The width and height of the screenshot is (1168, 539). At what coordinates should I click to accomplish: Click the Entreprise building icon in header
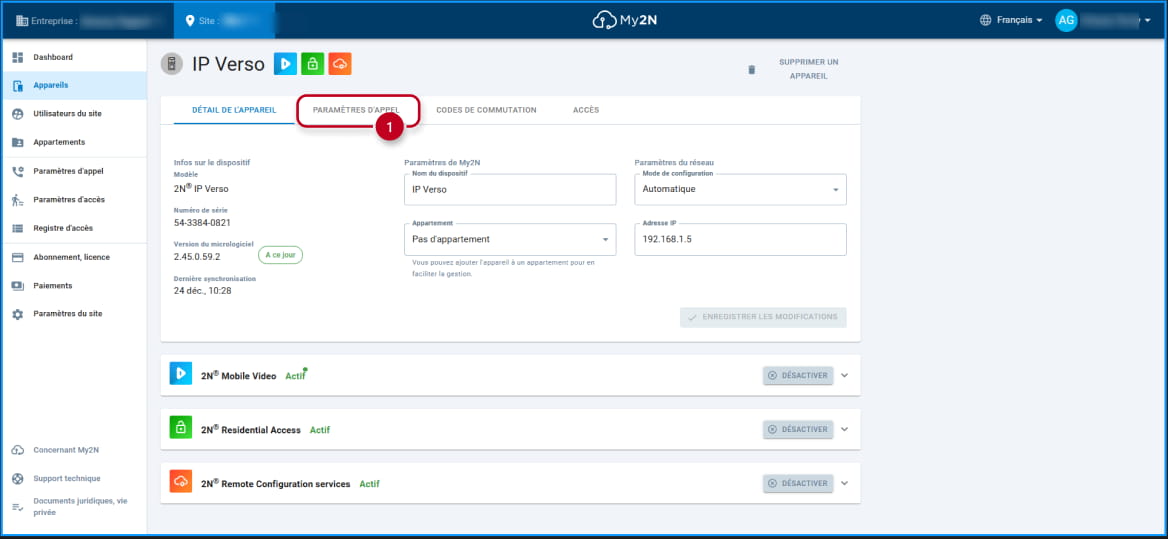point(22,21)
